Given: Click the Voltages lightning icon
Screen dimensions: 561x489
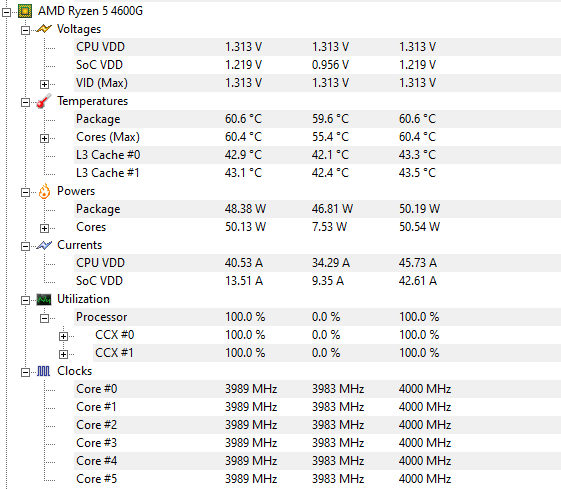Looking at the screenshot, I should 44,29.
